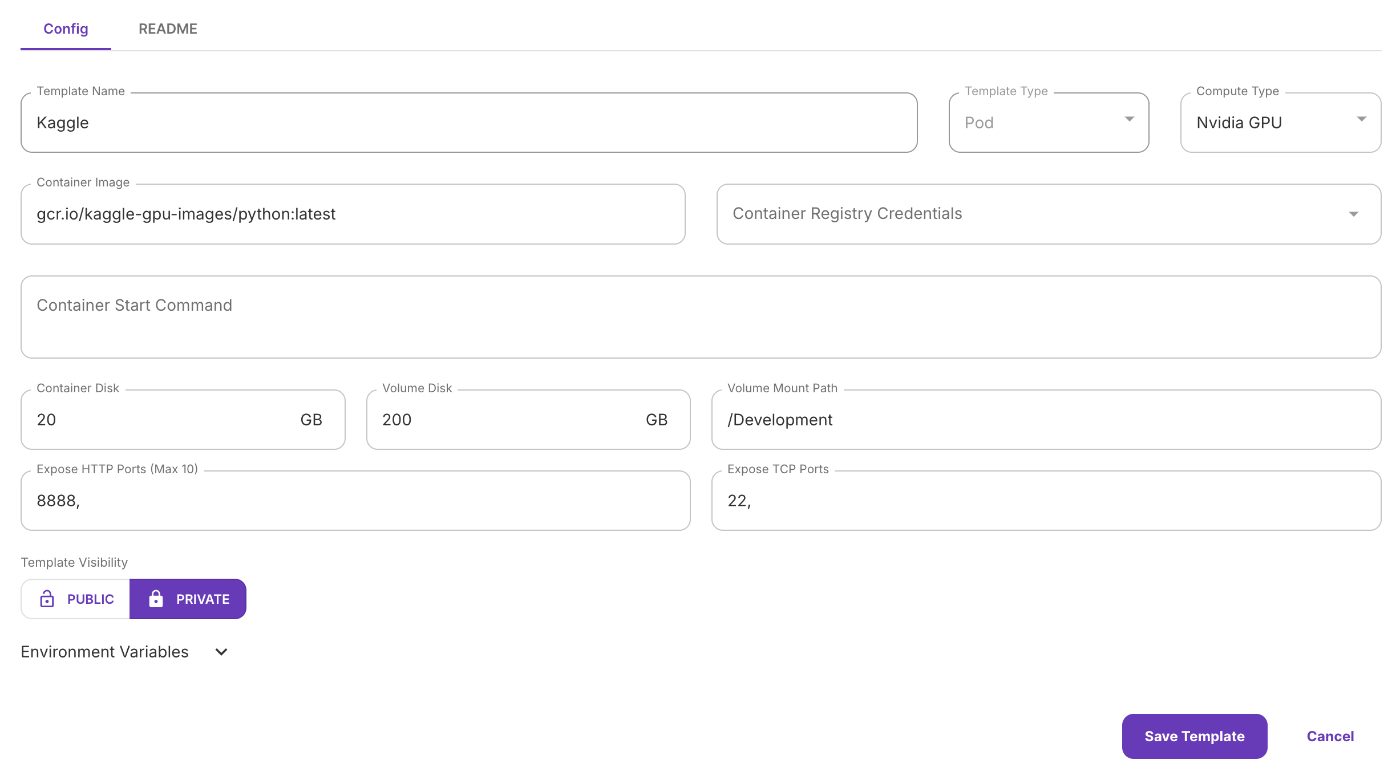Click the GB unit in Container Disk

click(x=311, y=420)
